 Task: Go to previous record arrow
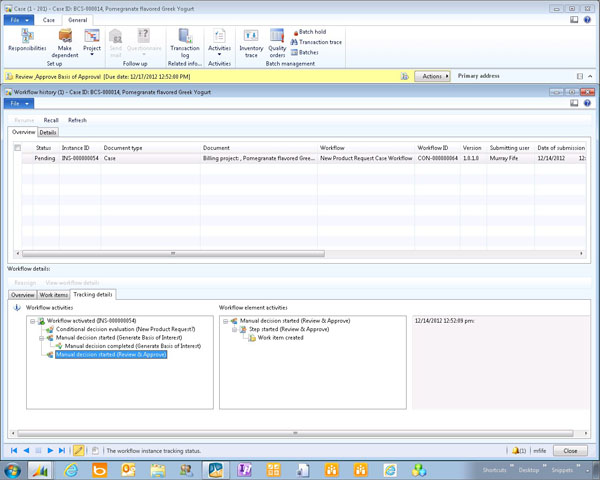[26, 451]
